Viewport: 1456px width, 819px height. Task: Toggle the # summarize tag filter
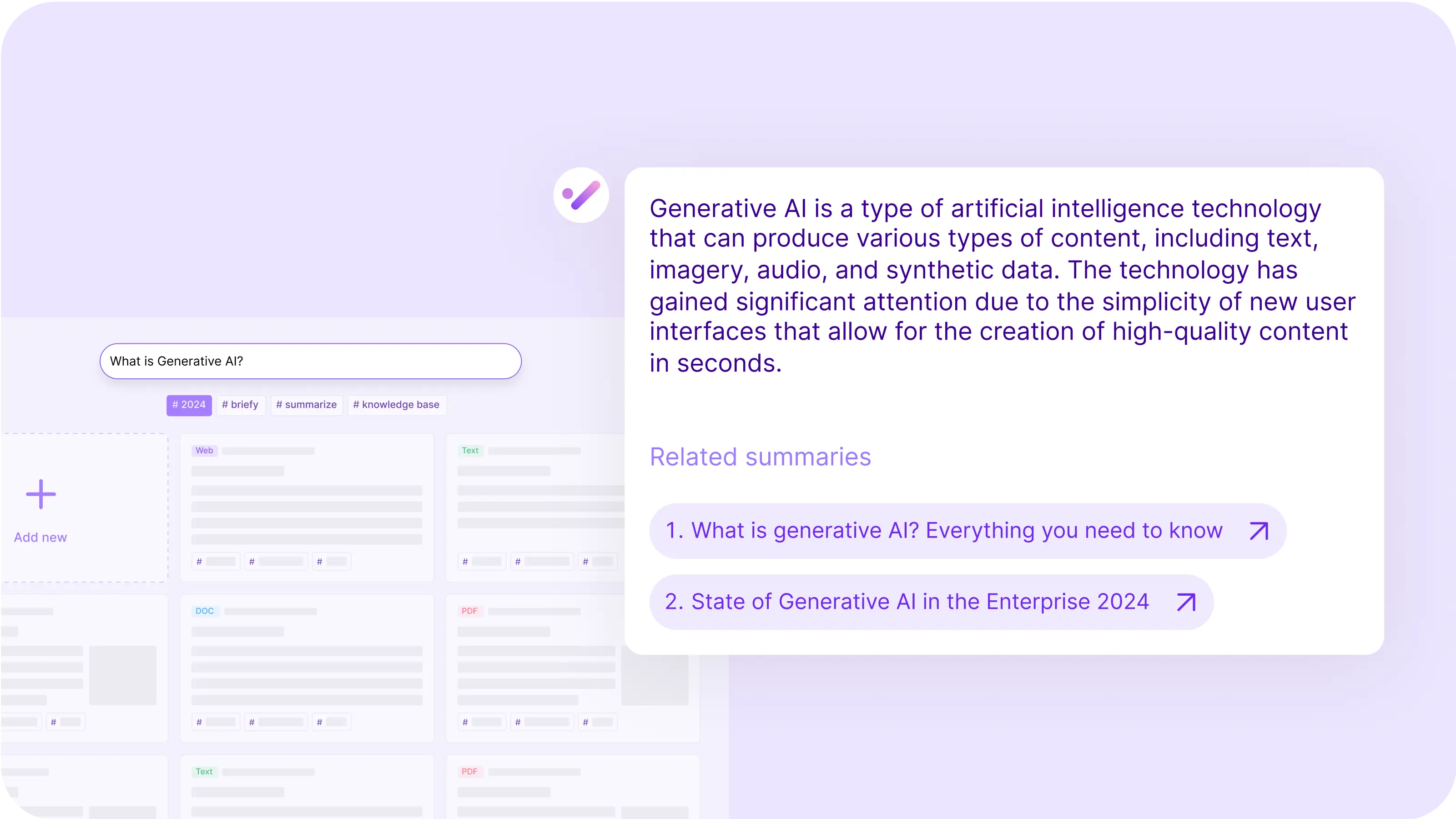307,405
